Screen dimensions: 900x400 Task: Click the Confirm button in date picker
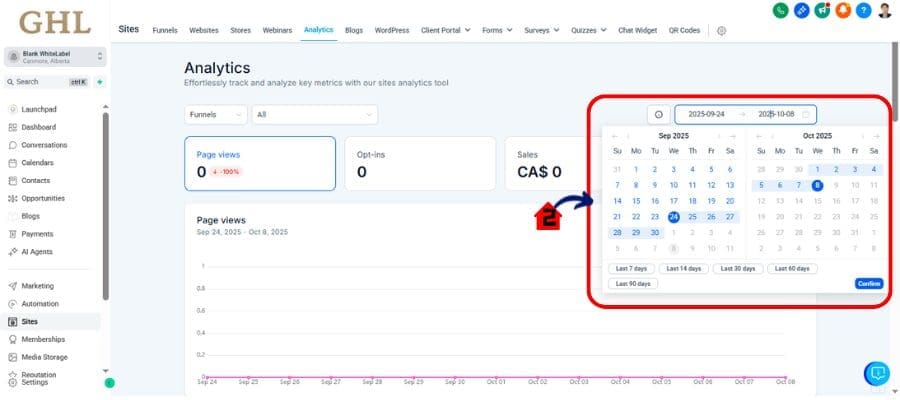pyautogui.click(x=868, y=283)
